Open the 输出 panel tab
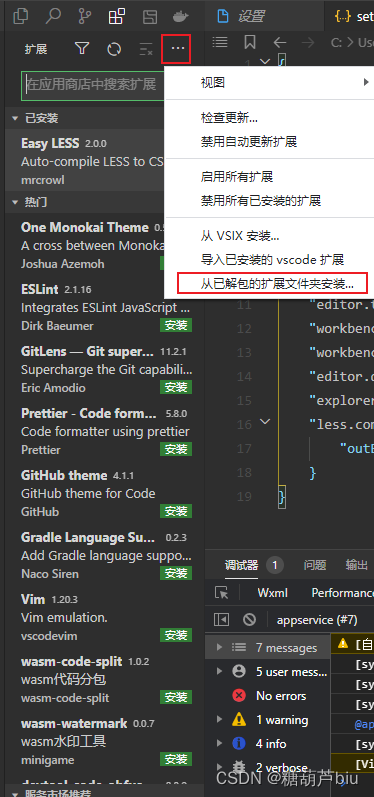Screen dimensions: 374x797 357,565
